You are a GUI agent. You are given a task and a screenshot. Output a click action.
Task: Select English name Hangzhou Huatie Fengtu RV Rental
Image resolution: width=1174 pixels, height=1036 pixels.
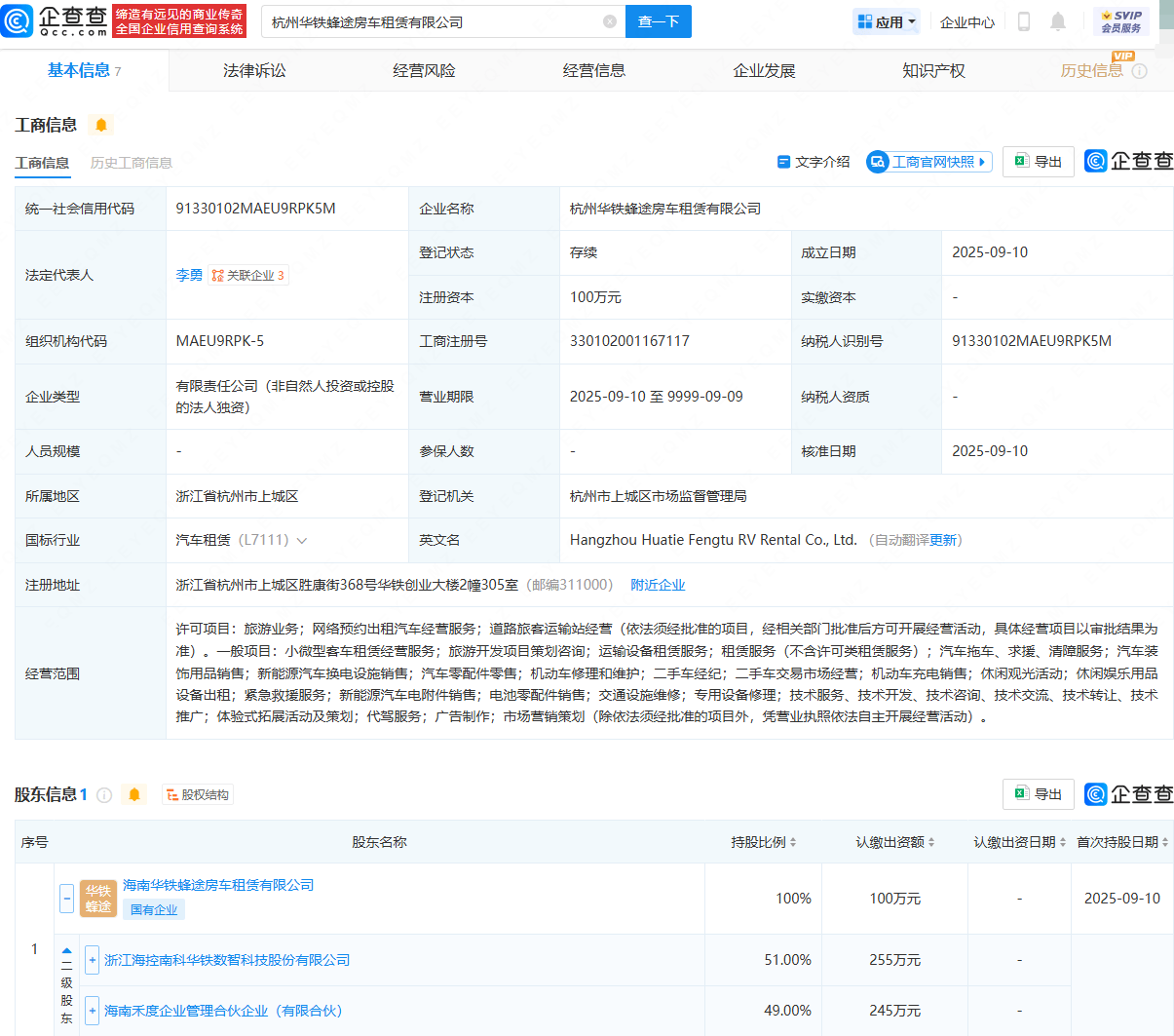713,540
